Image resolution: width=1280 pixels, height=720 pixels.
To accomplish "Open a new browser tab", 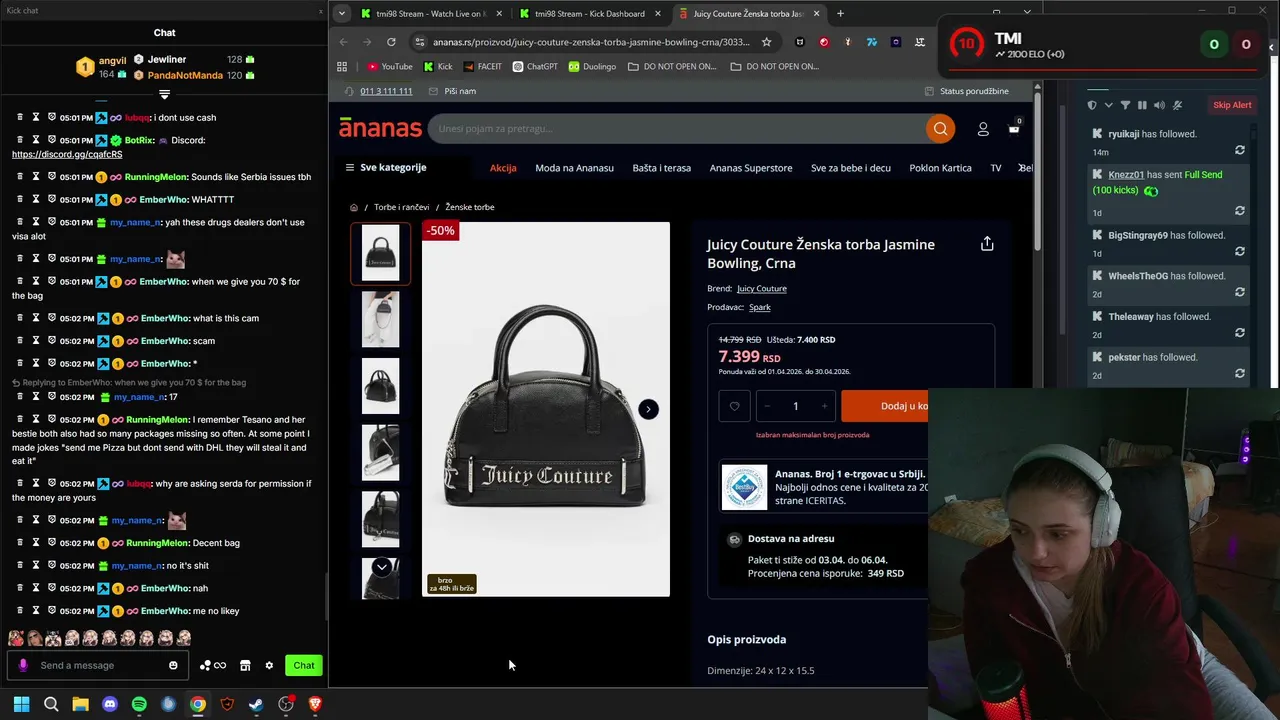I will [x=840, y=14].
